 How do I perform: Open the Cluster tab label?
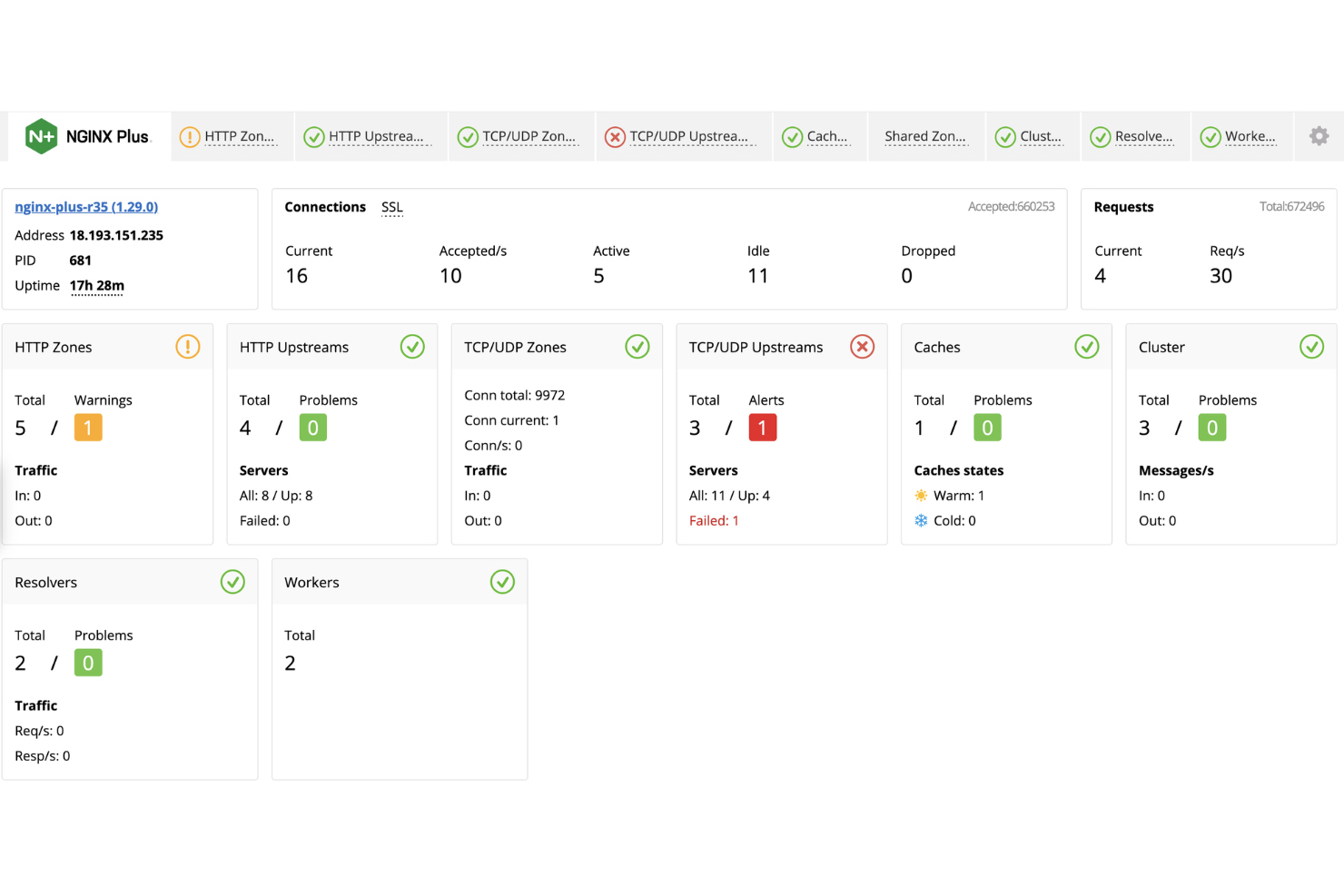pos(1041,137)
